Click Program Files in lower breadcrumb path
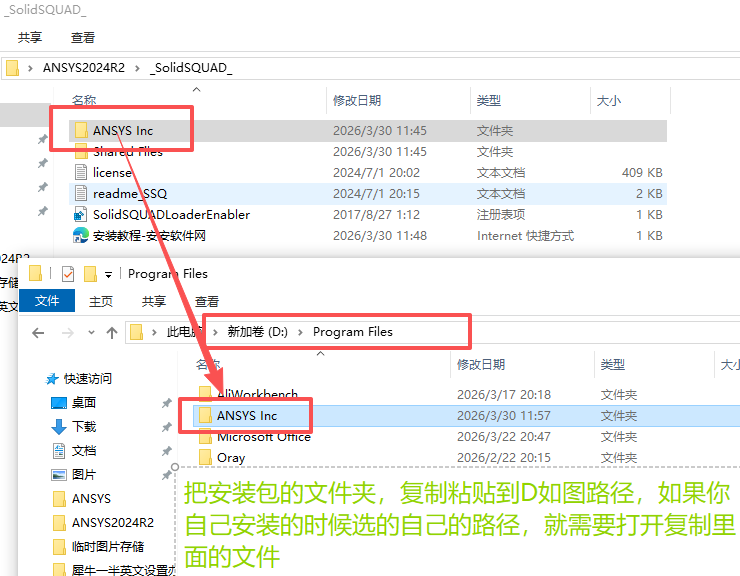Viewport: 740px width, 576px height. 353,332
